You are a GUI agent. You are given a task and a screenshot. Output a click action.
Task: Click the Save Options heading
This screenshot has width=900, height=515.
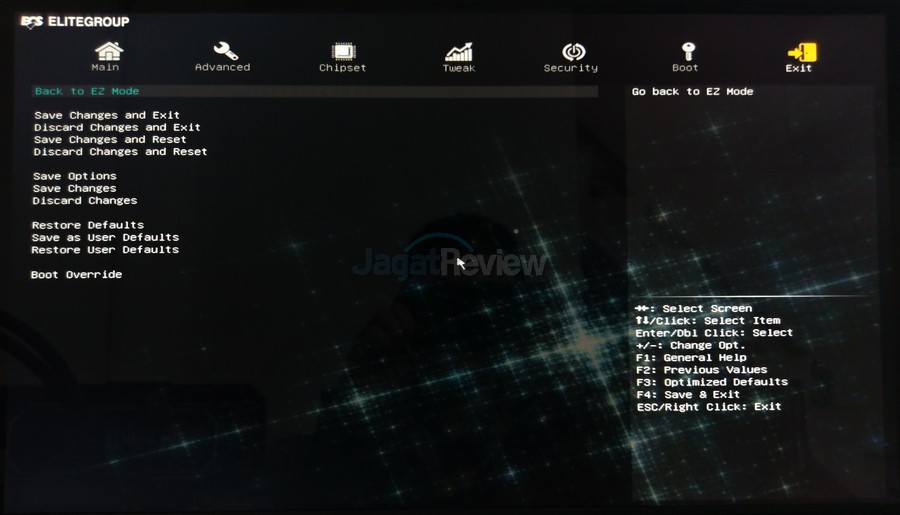[75, 177]
